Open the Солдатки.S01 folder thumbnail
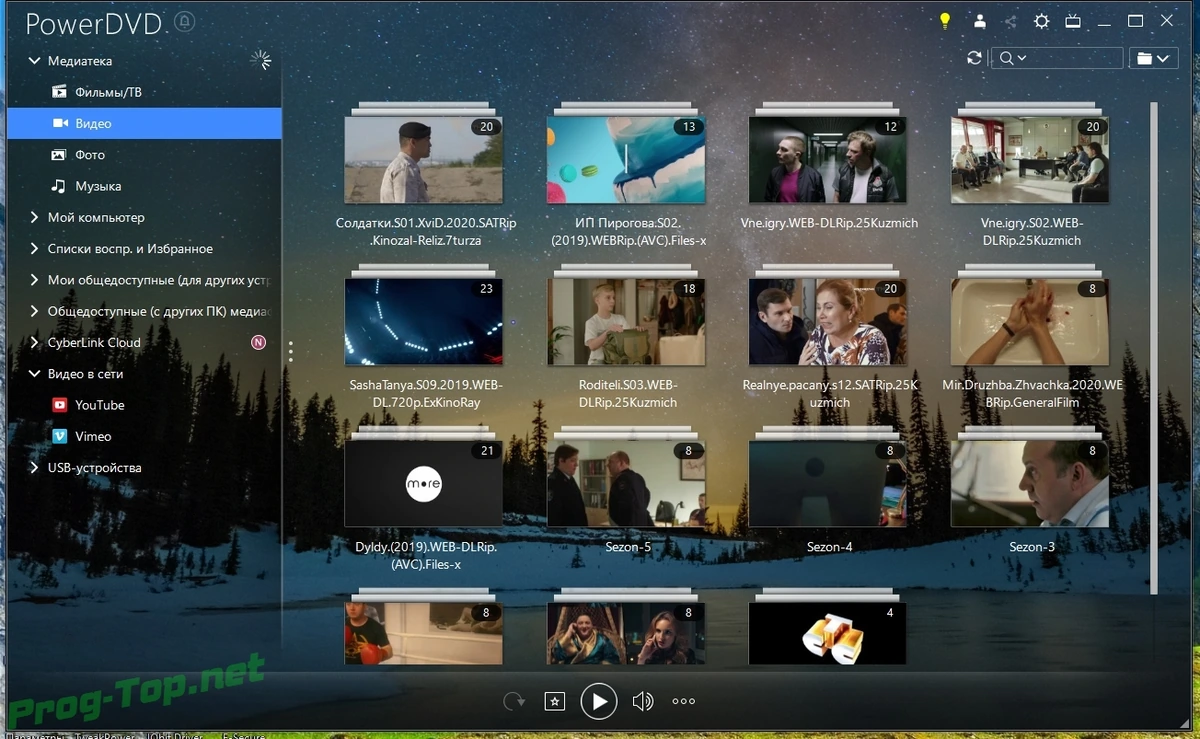 pyautogui.click(x=423, y=159)
